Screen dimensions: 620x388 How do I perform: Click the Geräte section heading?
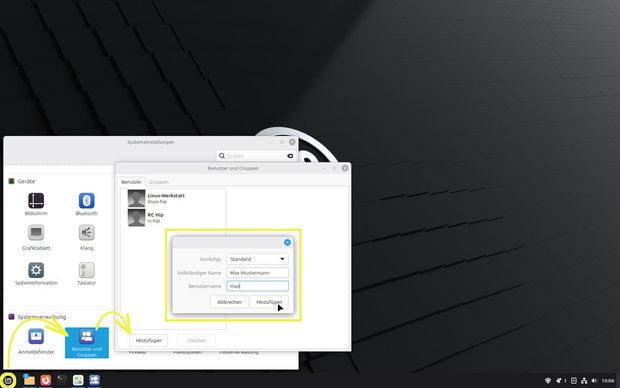tap(26, 181)
